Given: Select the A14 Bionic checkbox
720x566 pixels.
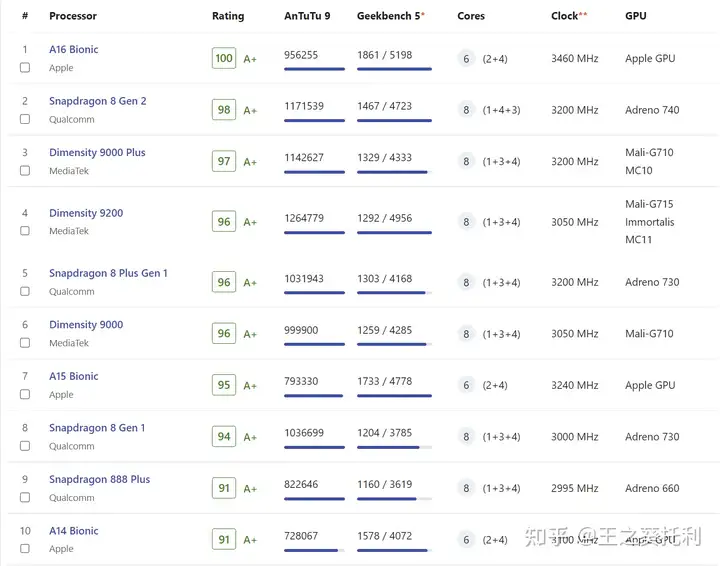Looking at the screenshot, I should [x=25, y=549].
